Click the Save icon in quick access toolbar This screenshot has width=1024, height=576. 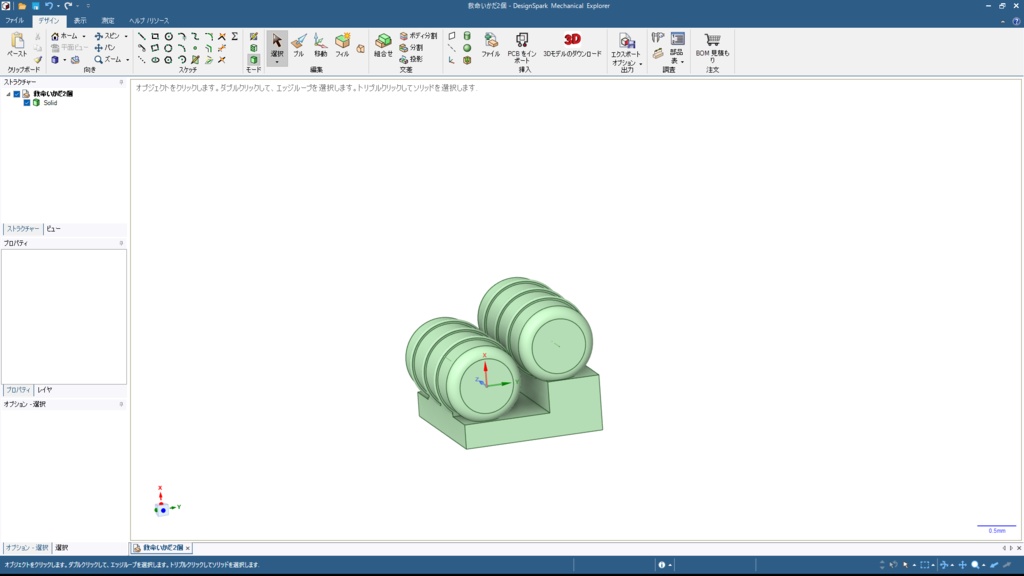click(35, 6)
